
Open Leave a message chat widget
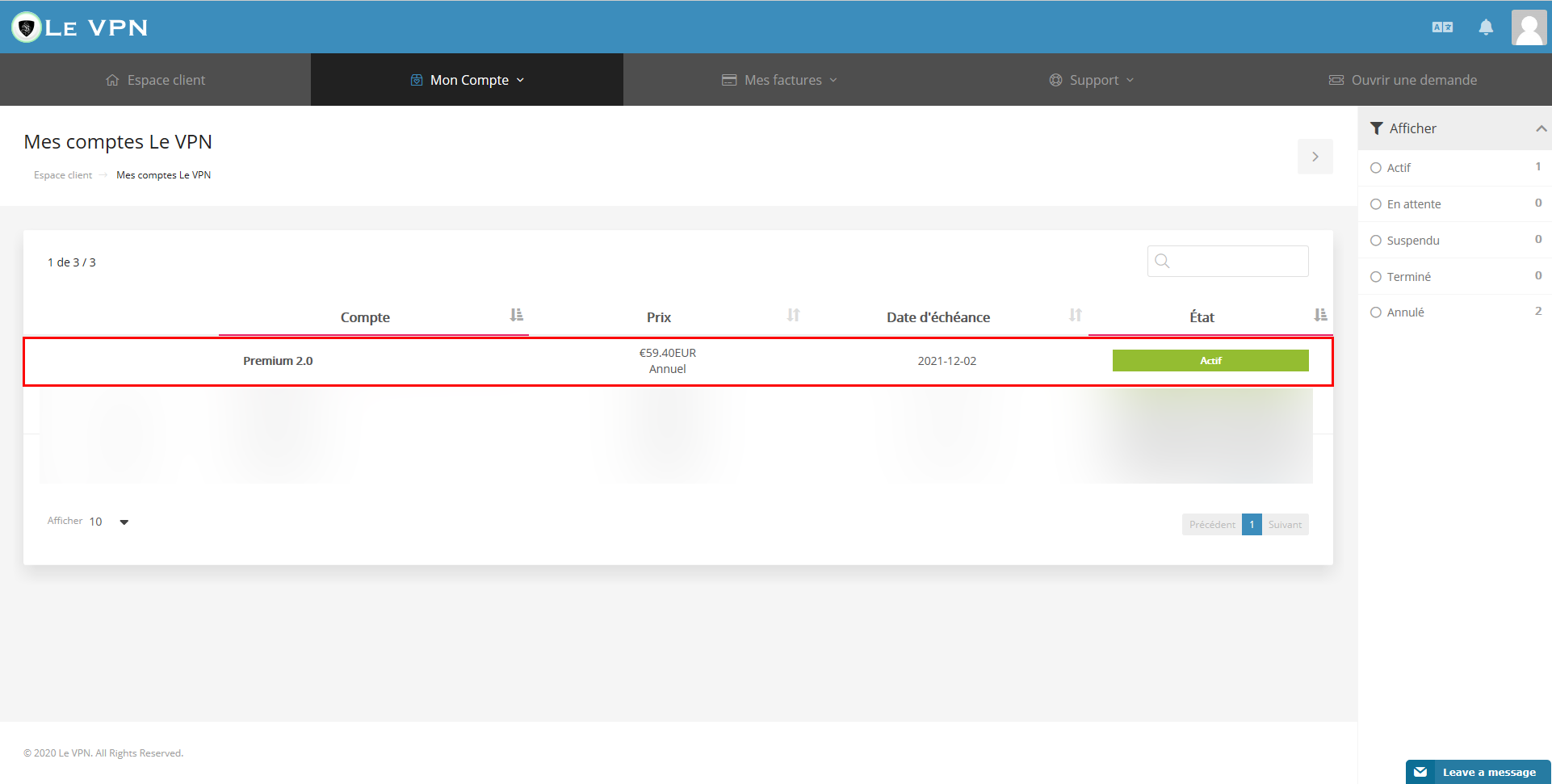(1478, 772)
